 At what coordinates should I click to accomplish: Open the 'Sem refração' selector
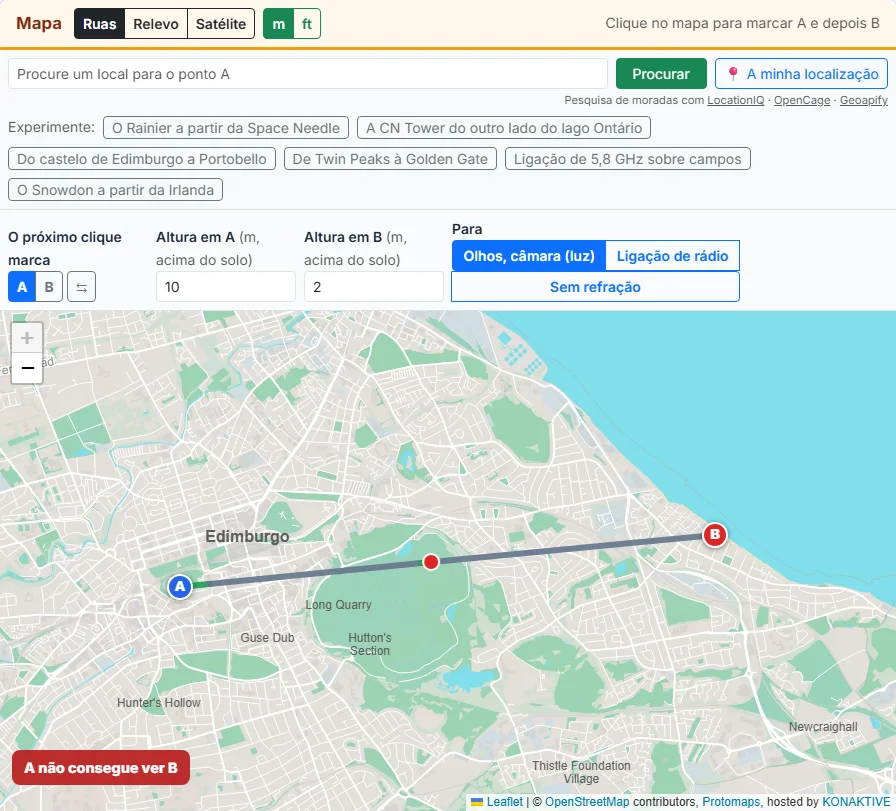click(x=595, y=287)
